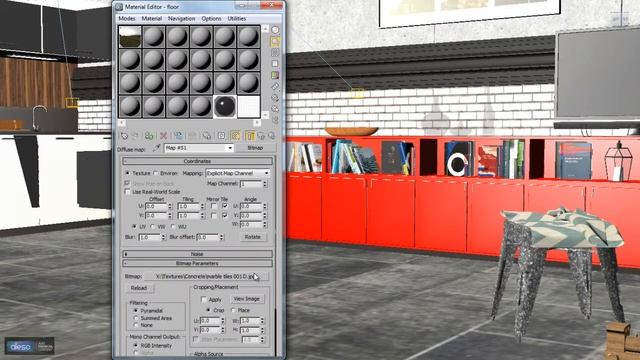Toggle the V Mirror checkbox
The image size is (640, 360).
click(x=213, y=215)
